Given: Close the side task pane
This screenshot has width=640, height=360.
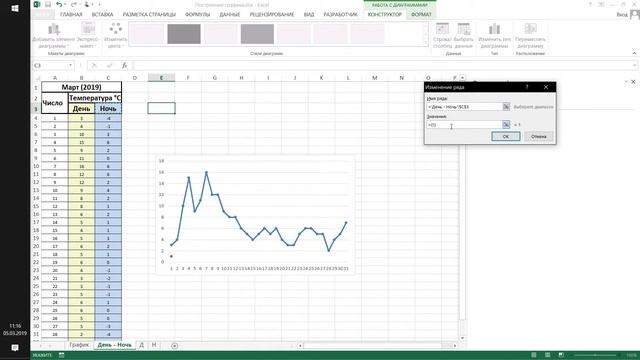Looking at the screenshot, I should click(633, 82).
